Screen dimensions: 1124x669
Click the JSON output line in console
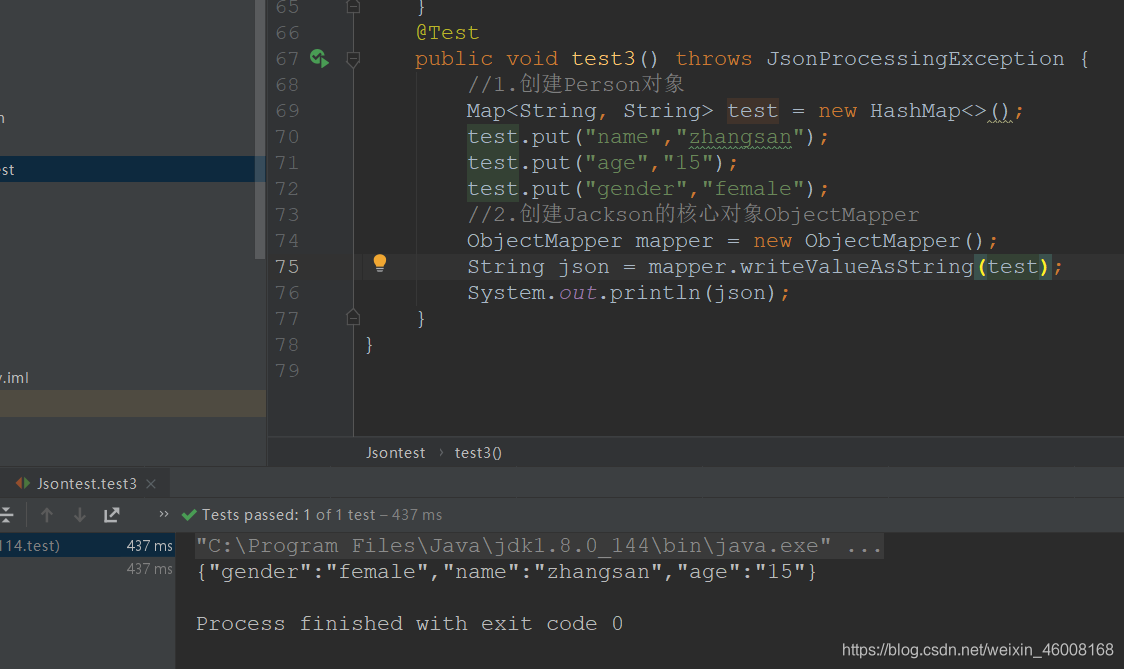506,571
